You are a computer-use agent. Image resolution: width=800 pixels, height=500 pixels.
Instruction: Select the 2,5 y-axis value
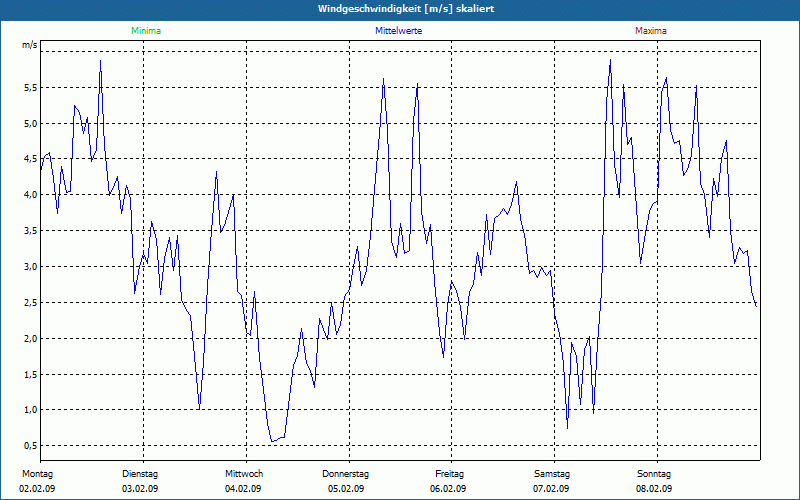point(30,303)
